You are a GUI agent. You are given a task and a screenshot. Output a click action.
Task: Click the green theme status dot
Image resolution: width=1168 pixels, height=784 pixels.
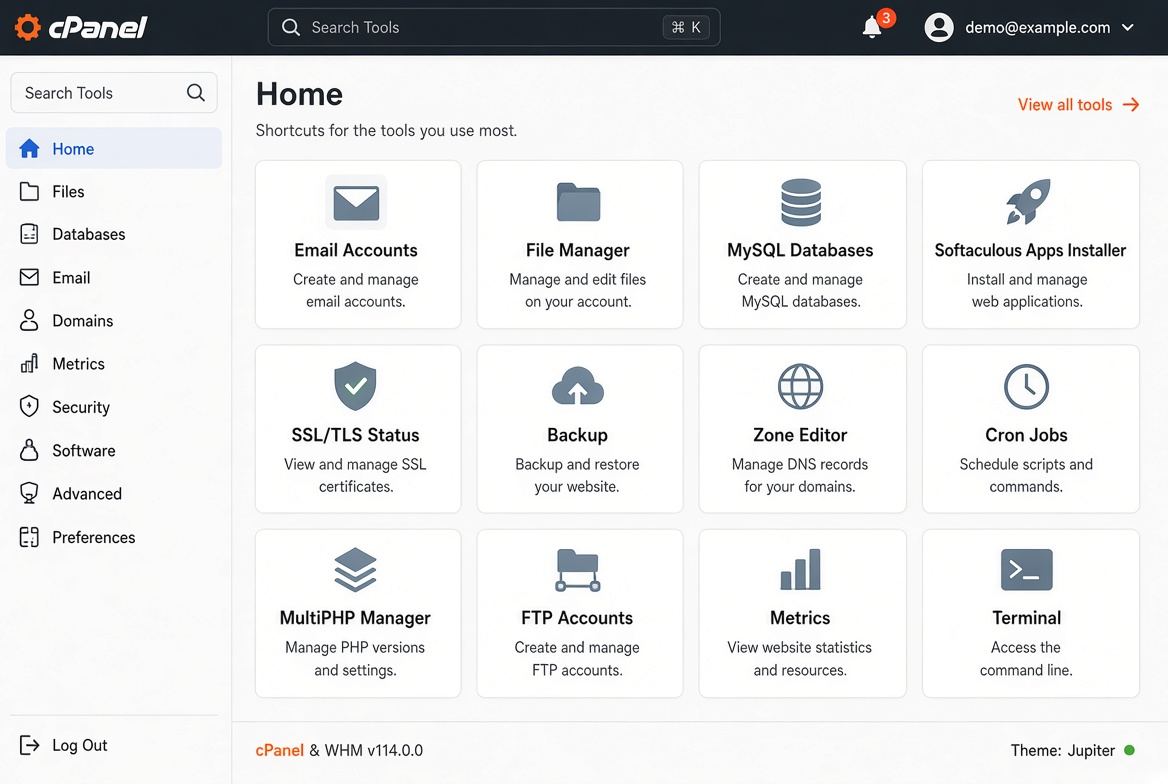[x=1129, y=750]
